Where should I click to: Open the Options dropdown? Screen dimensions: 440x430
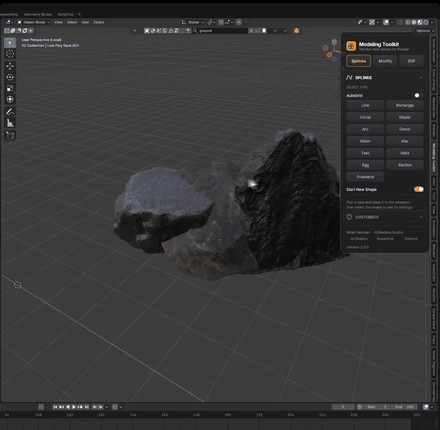coord(425,31)
